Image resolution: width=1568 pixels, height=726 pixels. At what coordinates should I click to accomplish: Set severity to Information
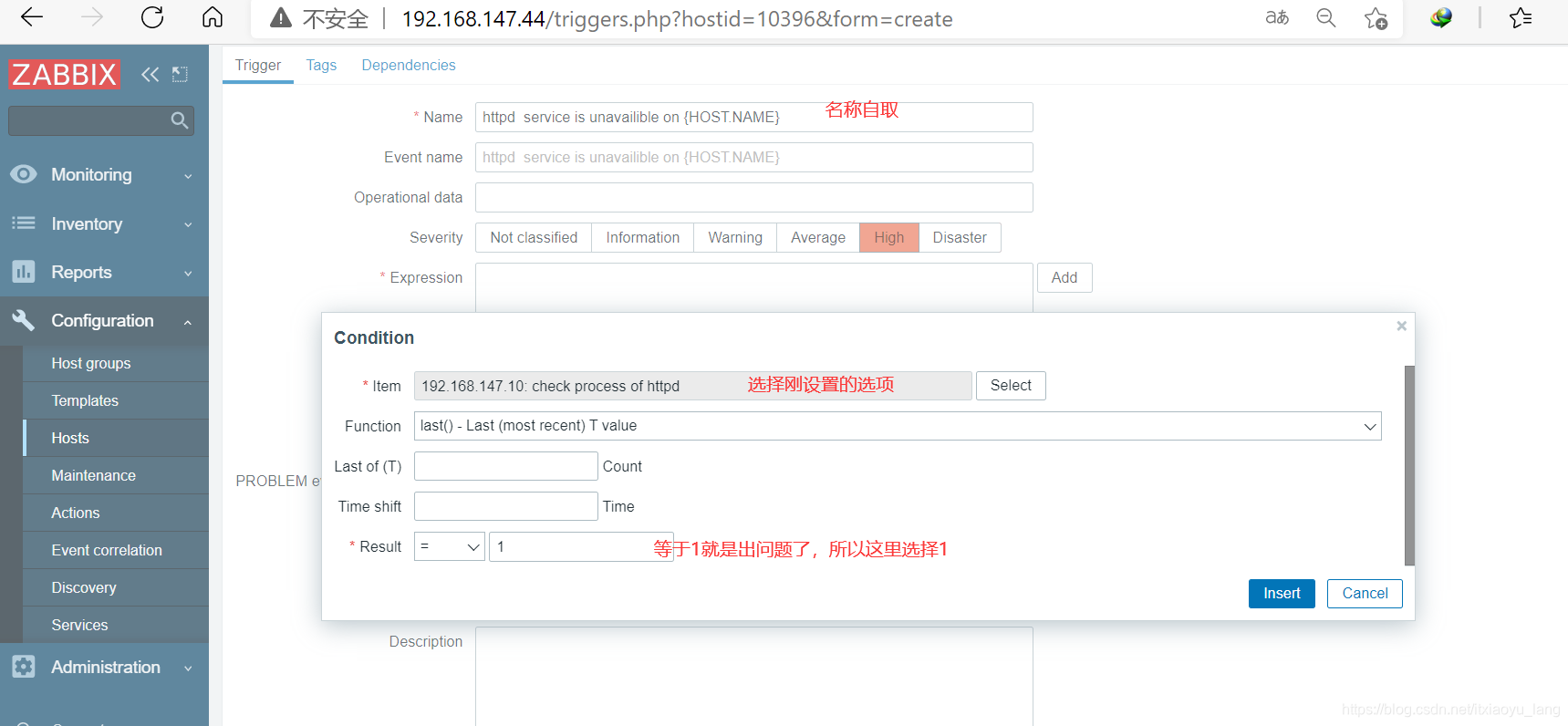[642, 237]
